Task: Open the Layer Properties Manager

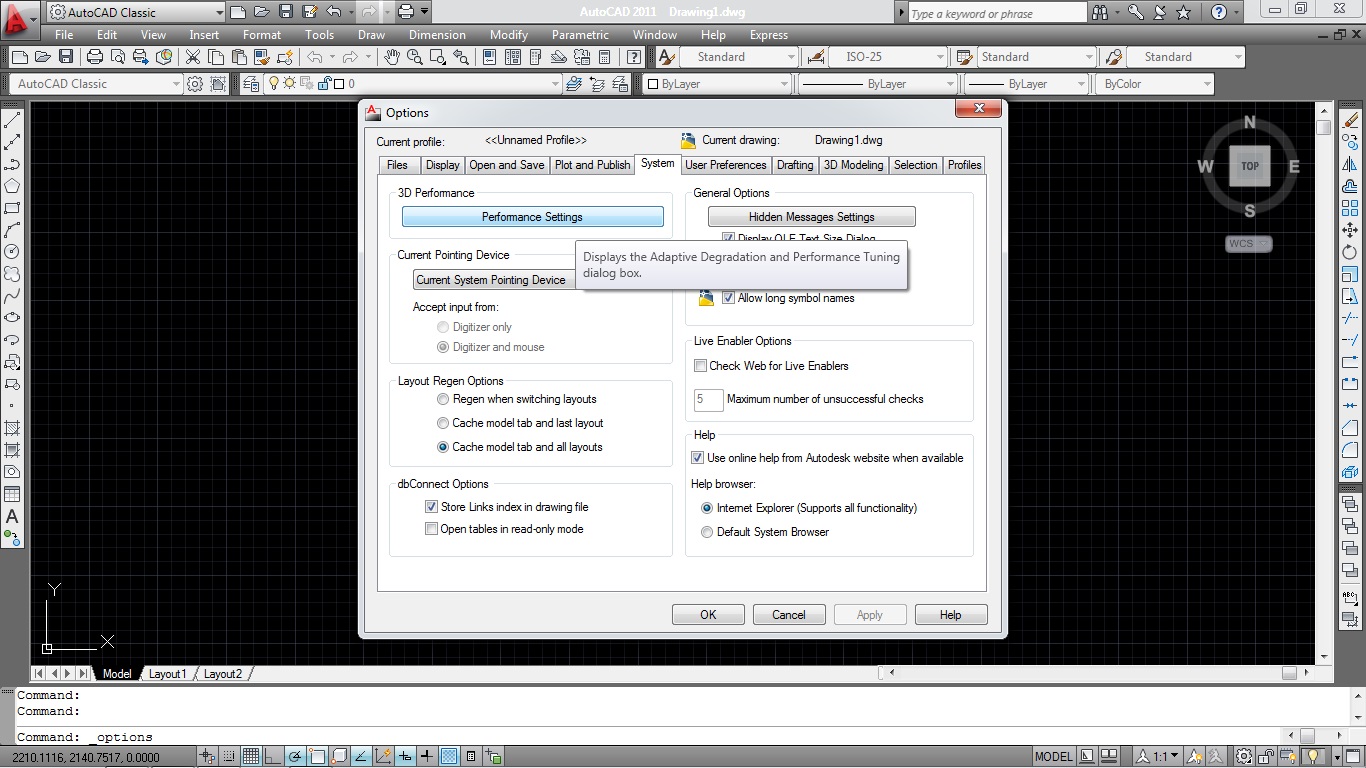Action: (x=252, y=84)
